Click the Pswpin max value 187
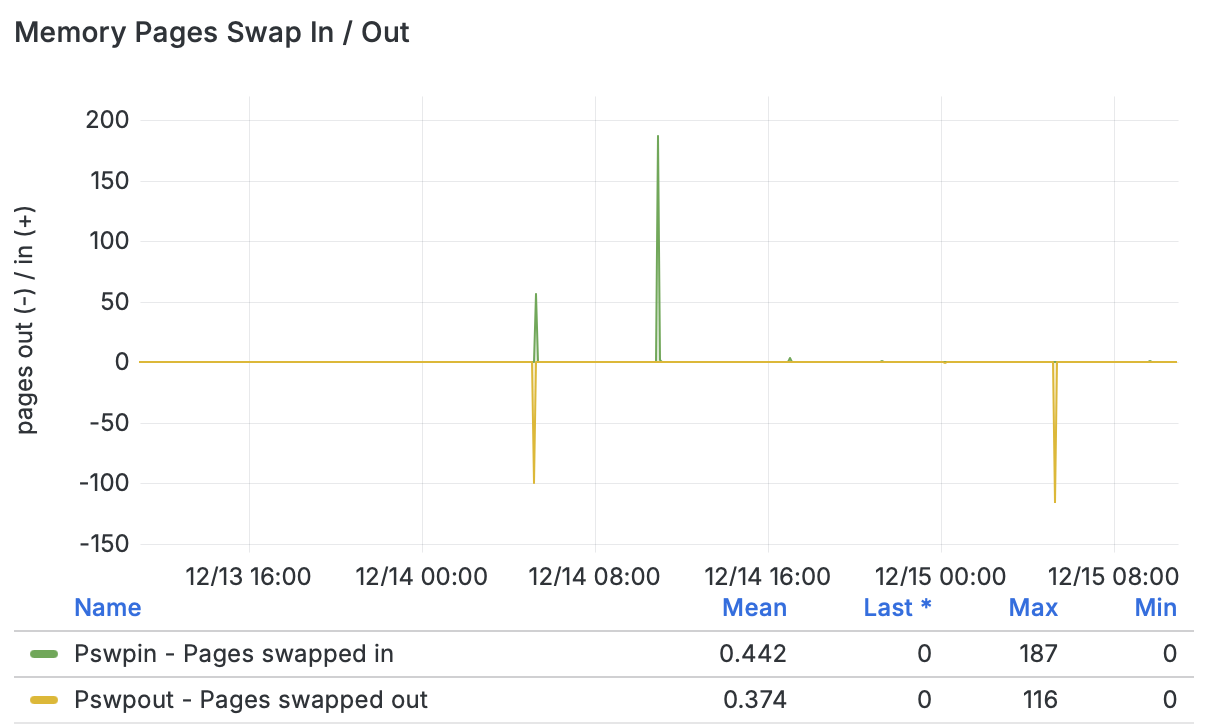The height and width of the screenshot is (728, 1208). (1037, 655)
